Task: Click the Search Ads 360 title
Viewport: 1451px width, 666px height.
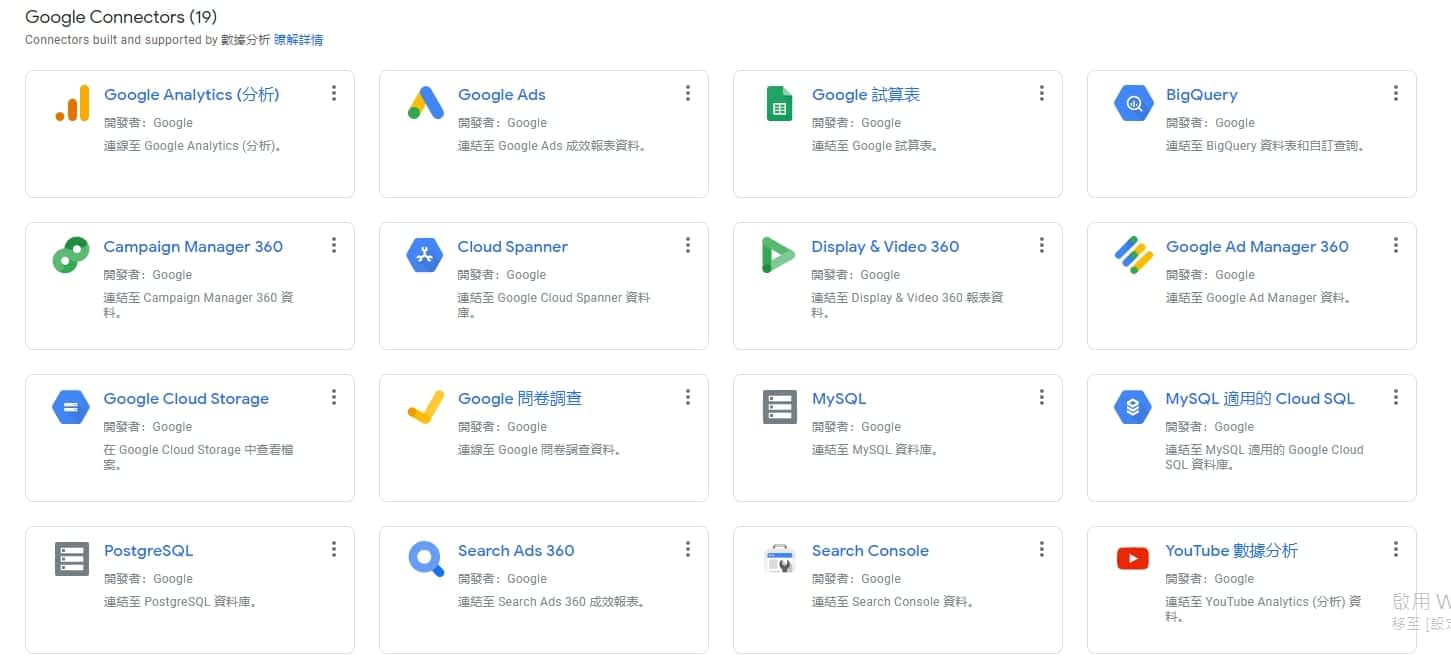Action: coord(516,551)
